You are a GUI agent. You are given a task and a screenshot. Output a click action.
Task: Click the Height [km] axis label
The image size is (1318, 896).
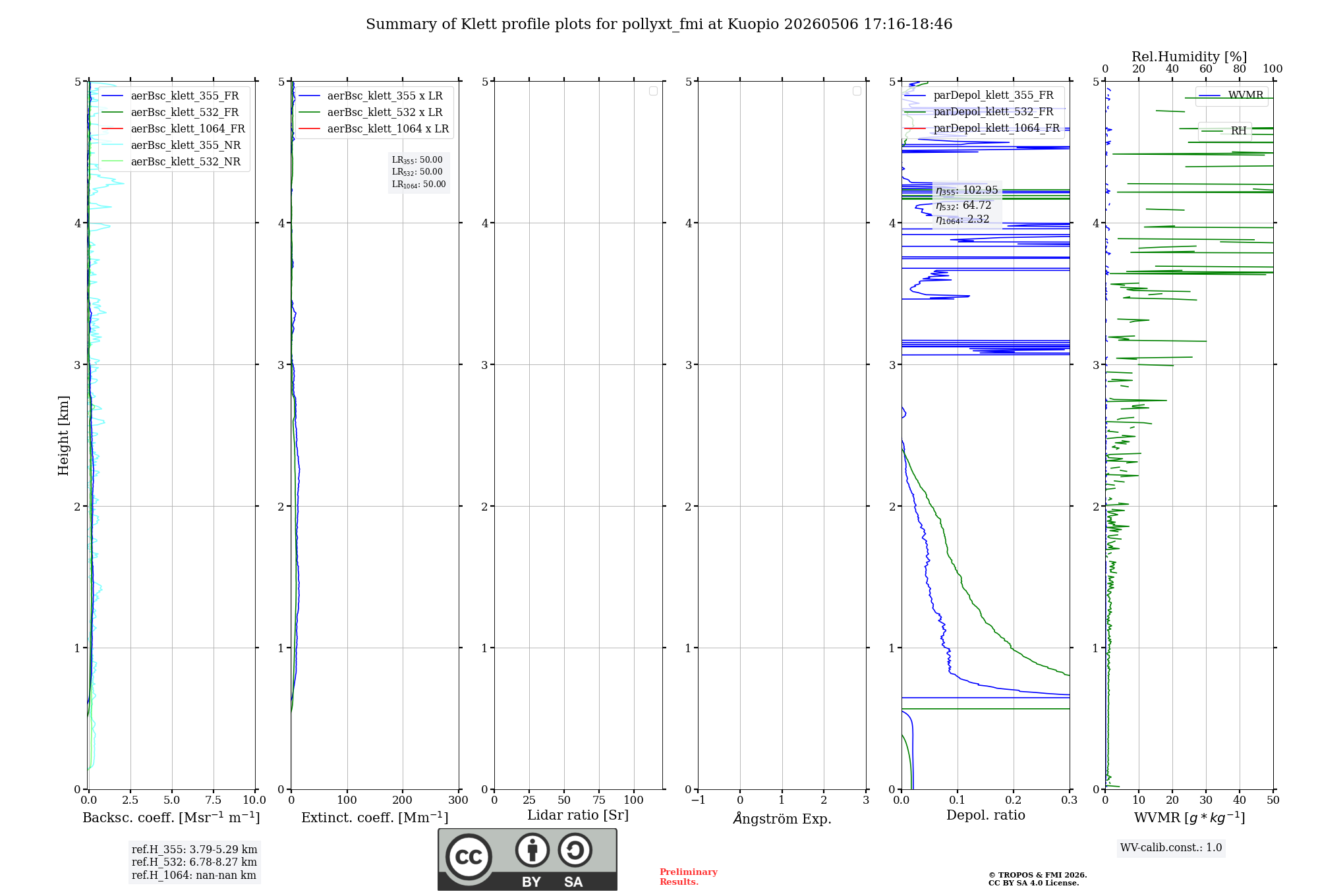coord(63,435)
